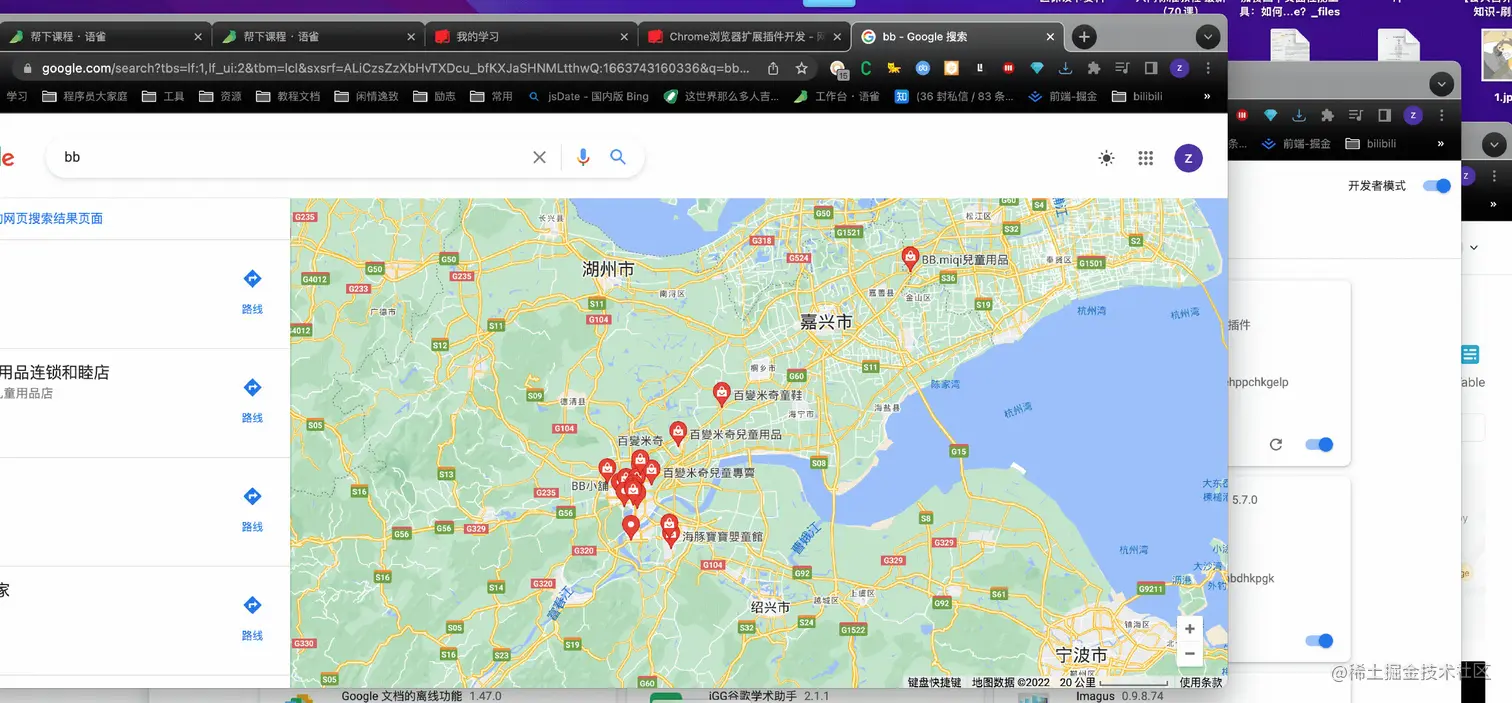Open the Google apps grid
This screenshot has width=1512, height=703.
[1146, 158]
